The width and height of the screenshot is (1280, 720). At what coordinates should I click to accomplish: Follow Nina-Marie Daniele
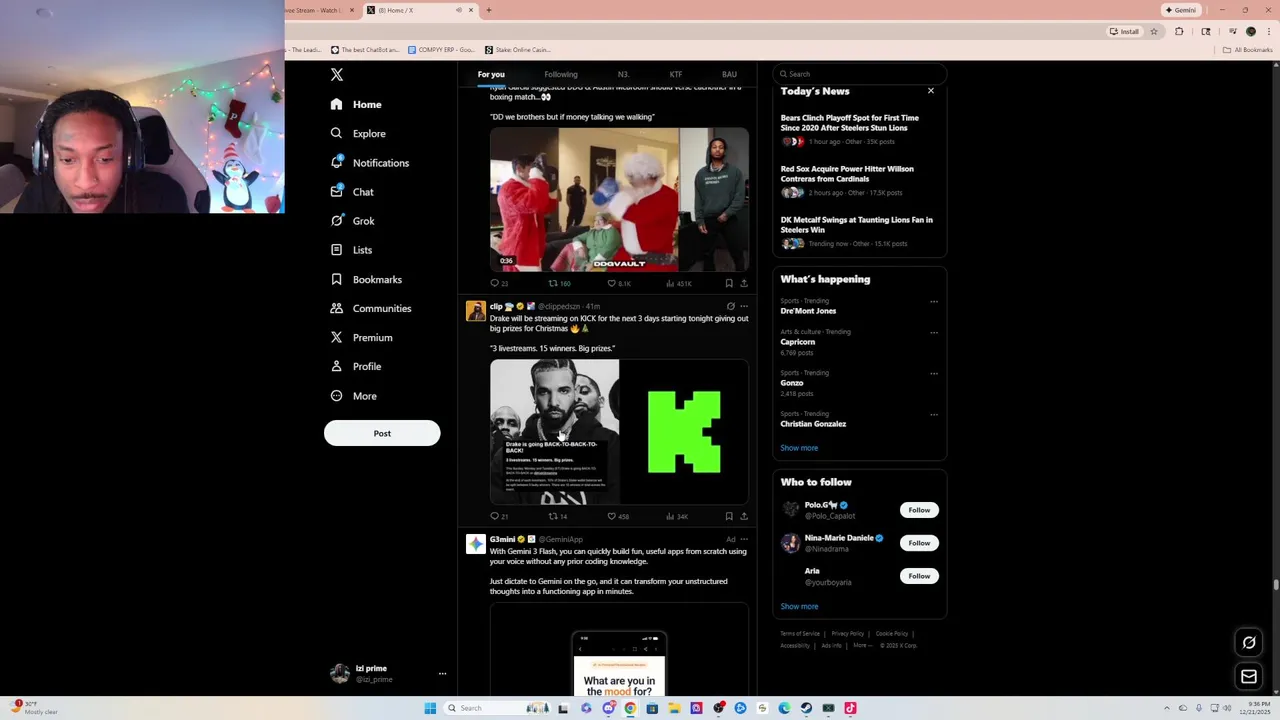[x=919, y=543]
